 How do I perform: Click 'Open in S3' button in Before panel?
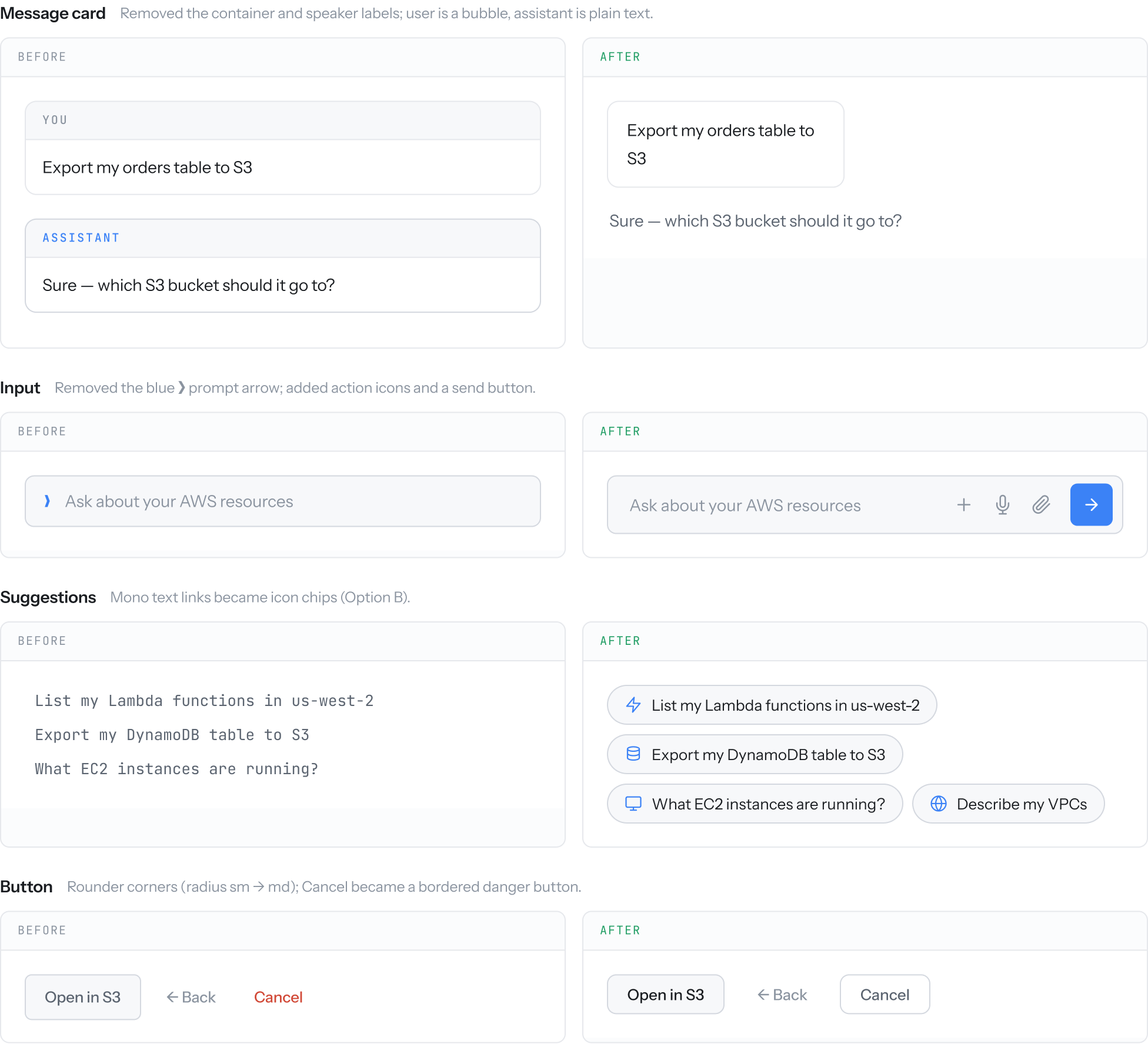[83, 997]
